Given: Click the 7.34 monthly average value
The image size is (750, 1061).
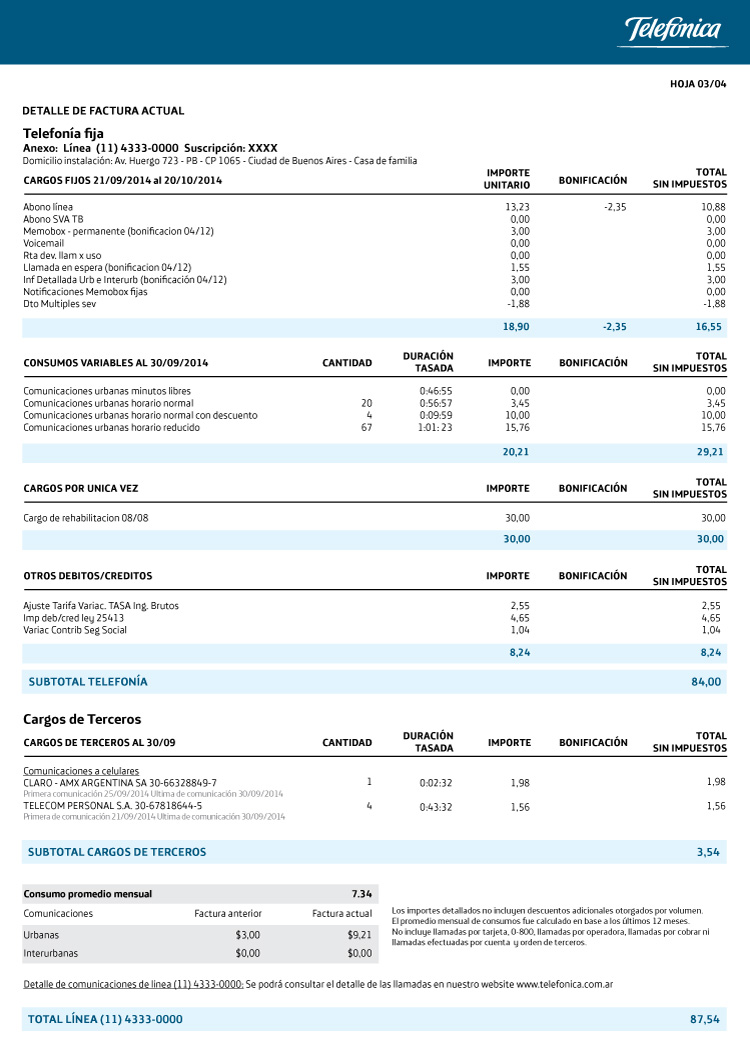Looking at the screenshot, I should point(361,895).
